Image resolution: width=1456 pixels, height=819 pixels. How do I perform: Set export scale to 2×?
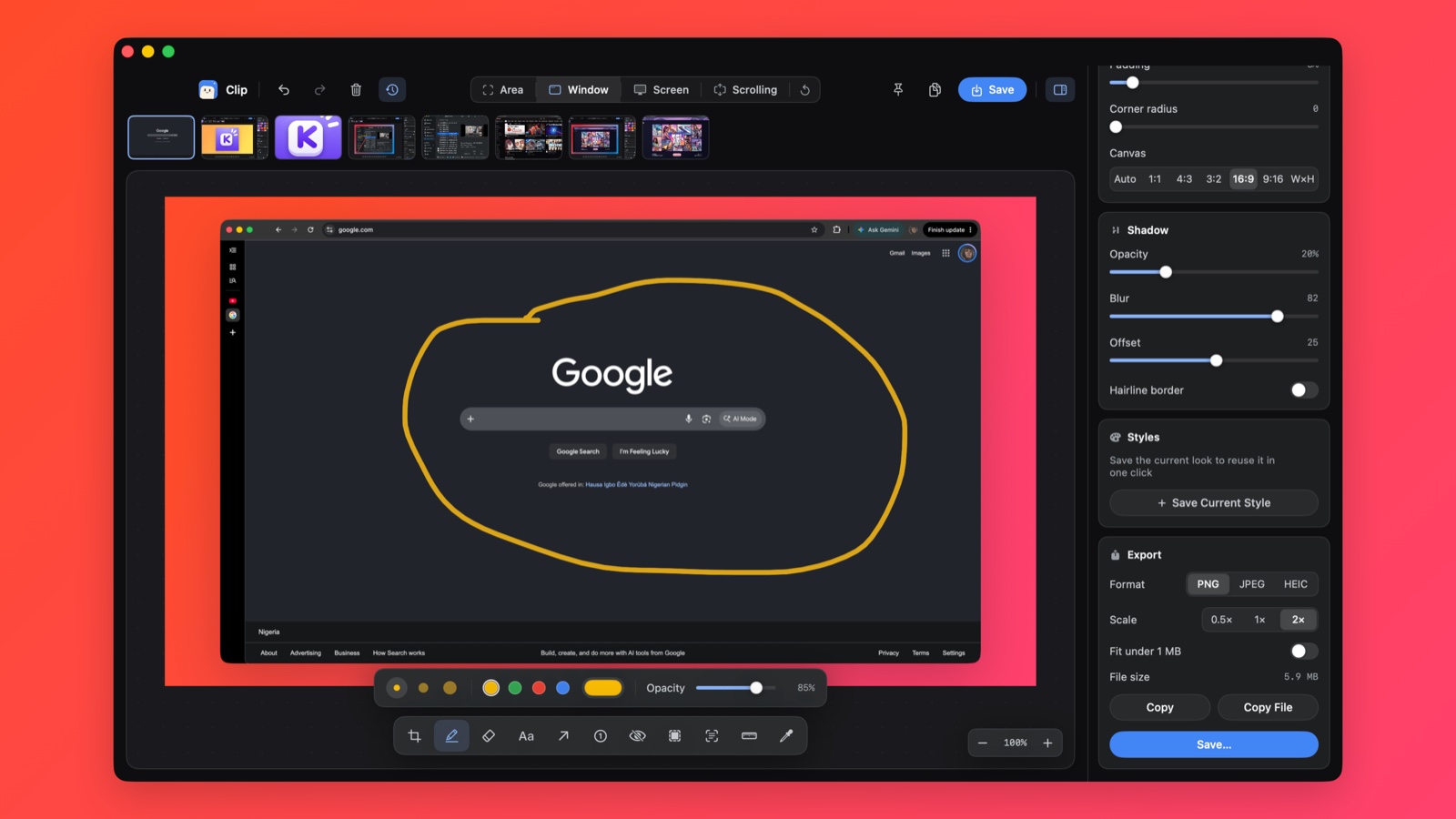coord(1298,620)
